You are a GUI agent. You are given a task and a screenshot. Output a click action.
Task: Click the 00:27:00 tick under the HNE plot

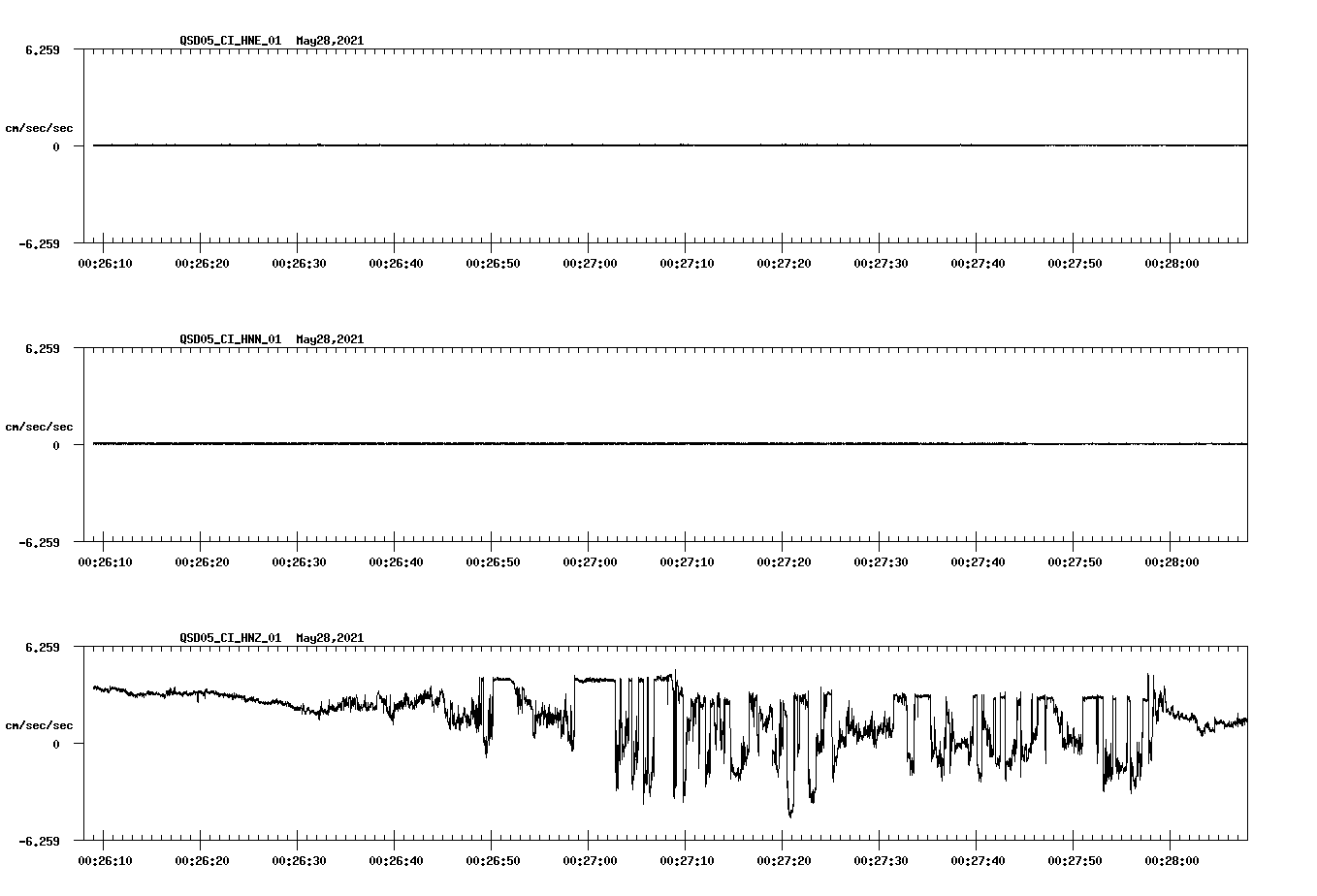click(x=590, y=261)
